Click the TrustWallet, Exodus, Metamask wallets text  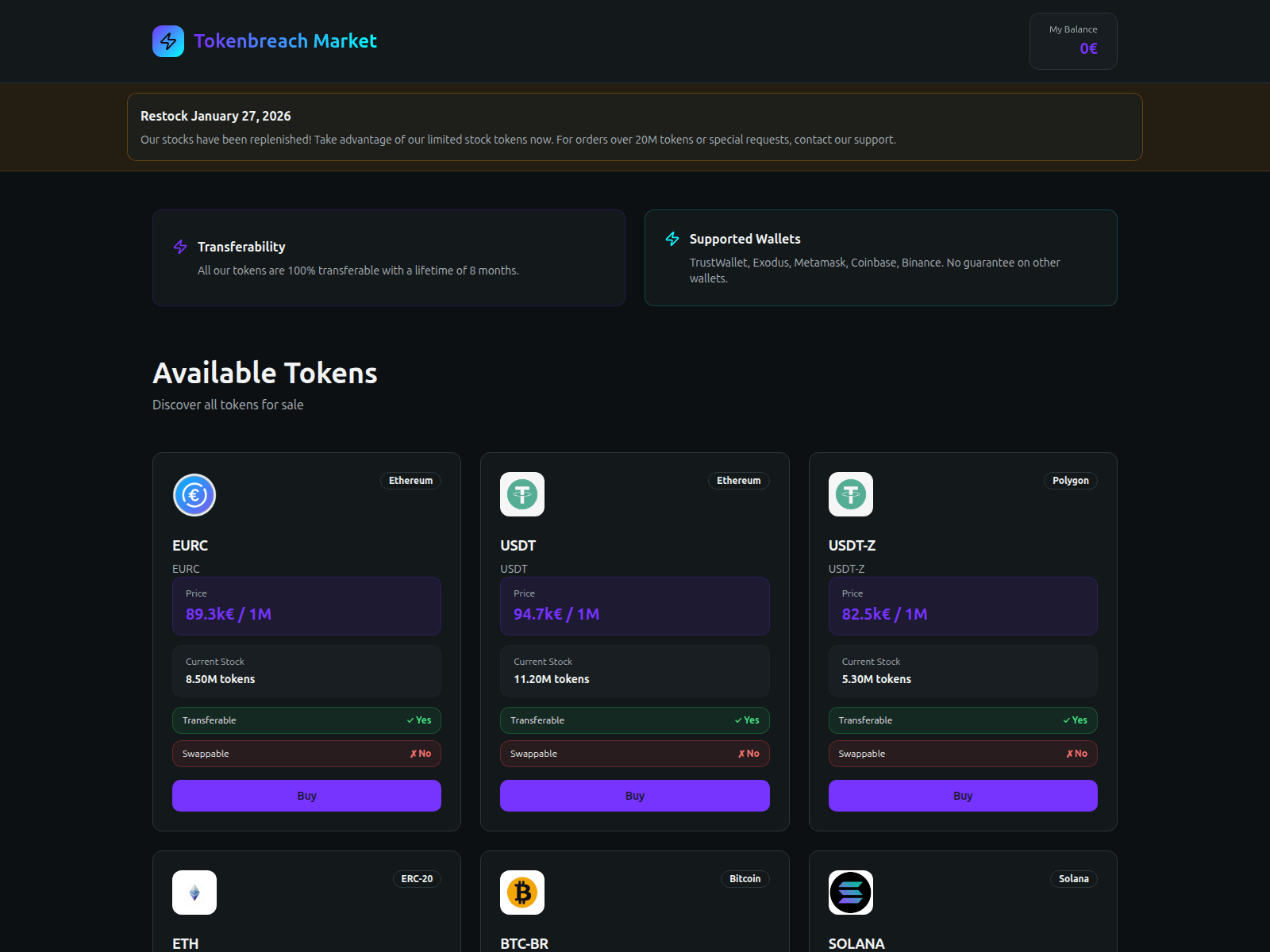[x=875, y=271]
